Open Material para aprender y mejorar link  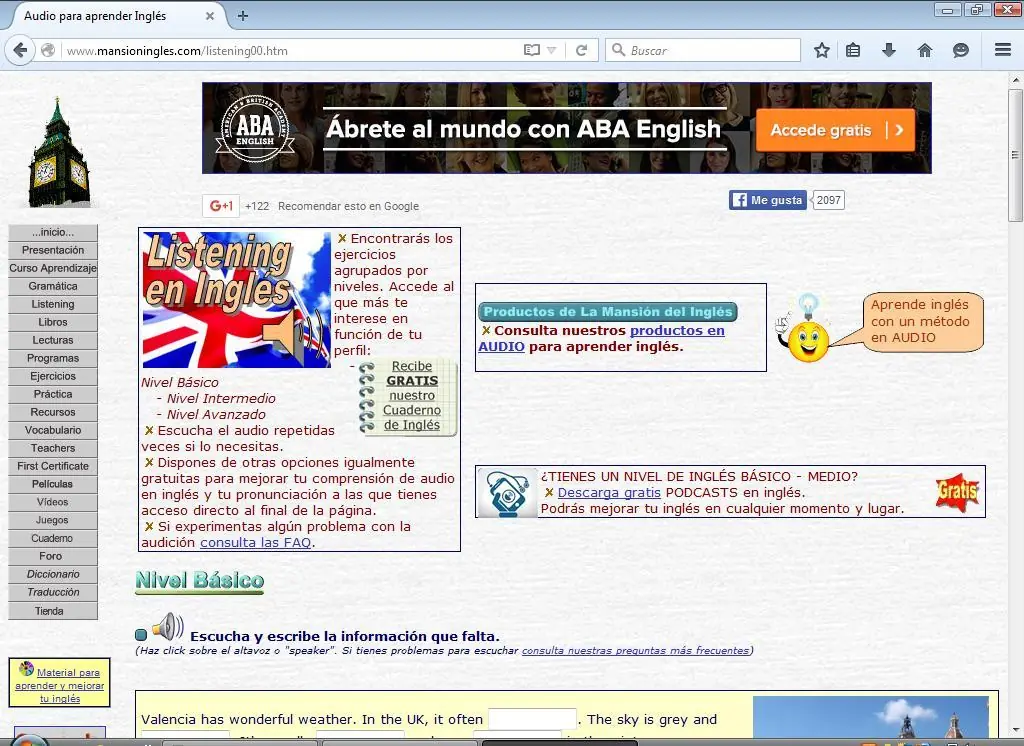click(x=59, y=685)
